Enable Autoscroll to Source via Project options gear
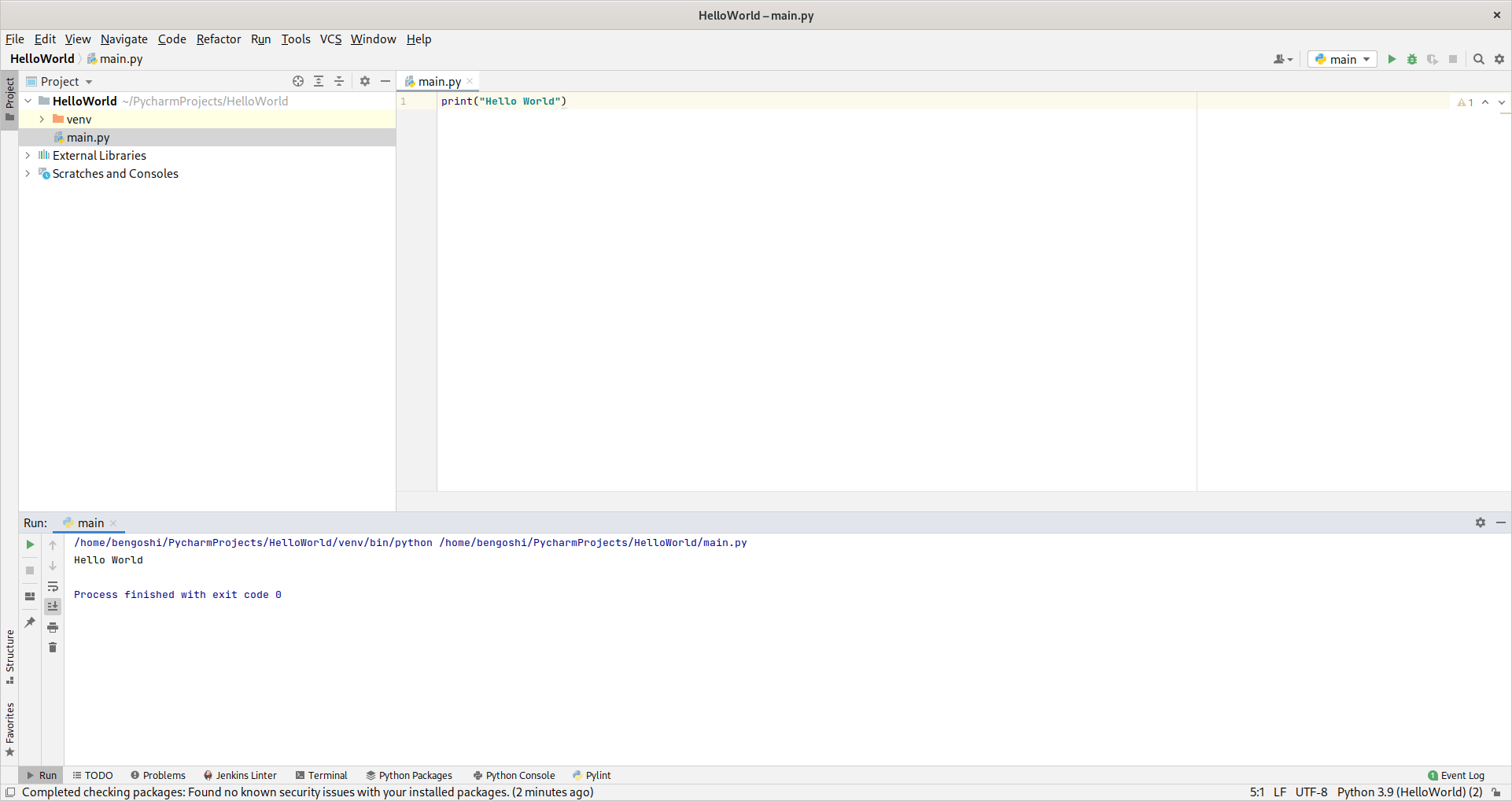 [365, 81]
